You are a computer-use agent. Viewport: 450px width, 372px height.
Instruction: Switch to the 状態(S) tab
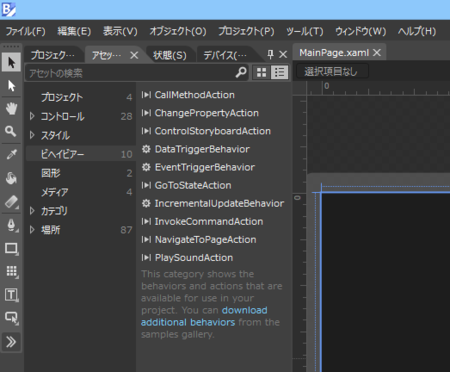[170, 55]
